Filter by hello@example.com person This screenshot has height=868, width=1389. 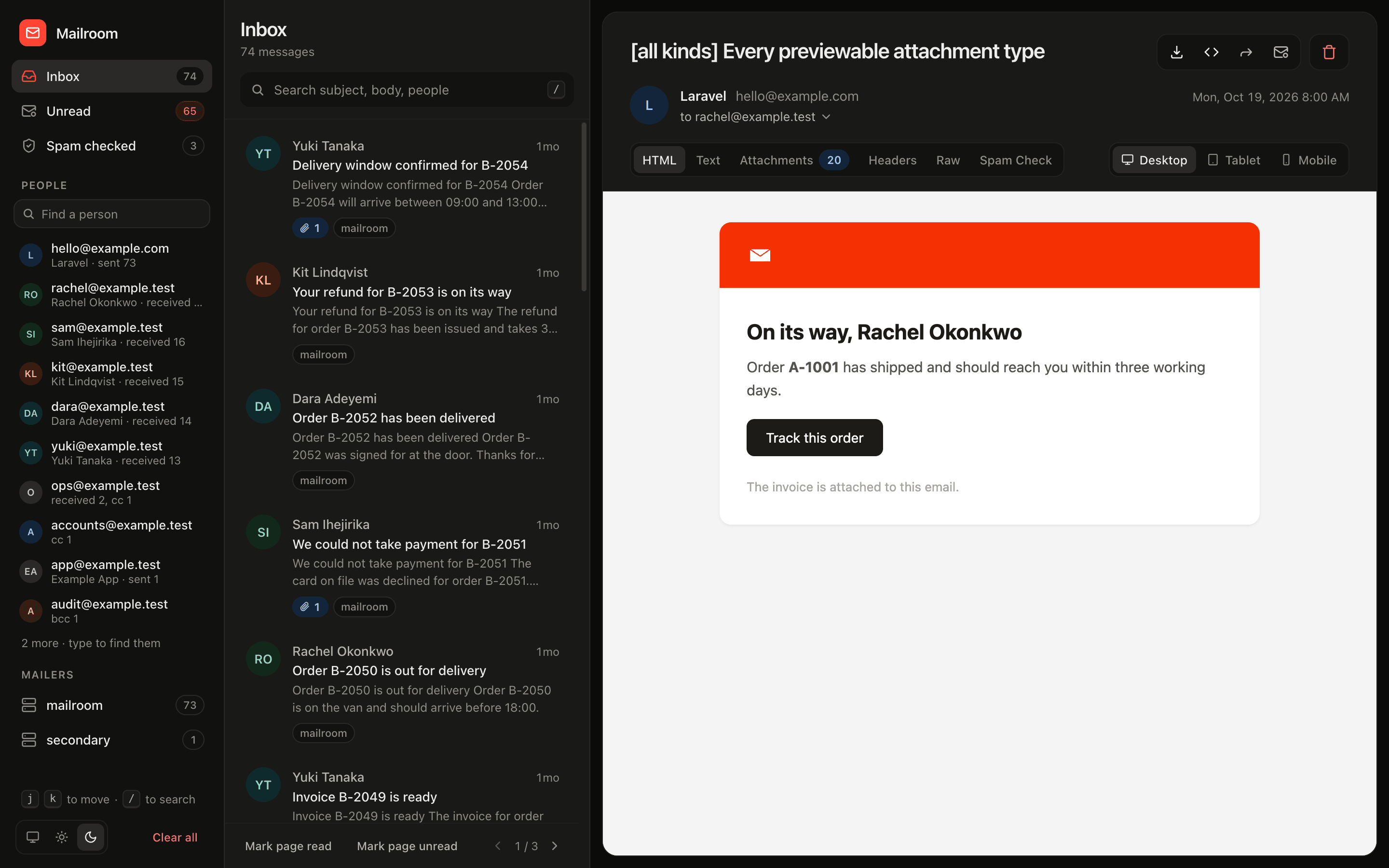pos(112,255)
